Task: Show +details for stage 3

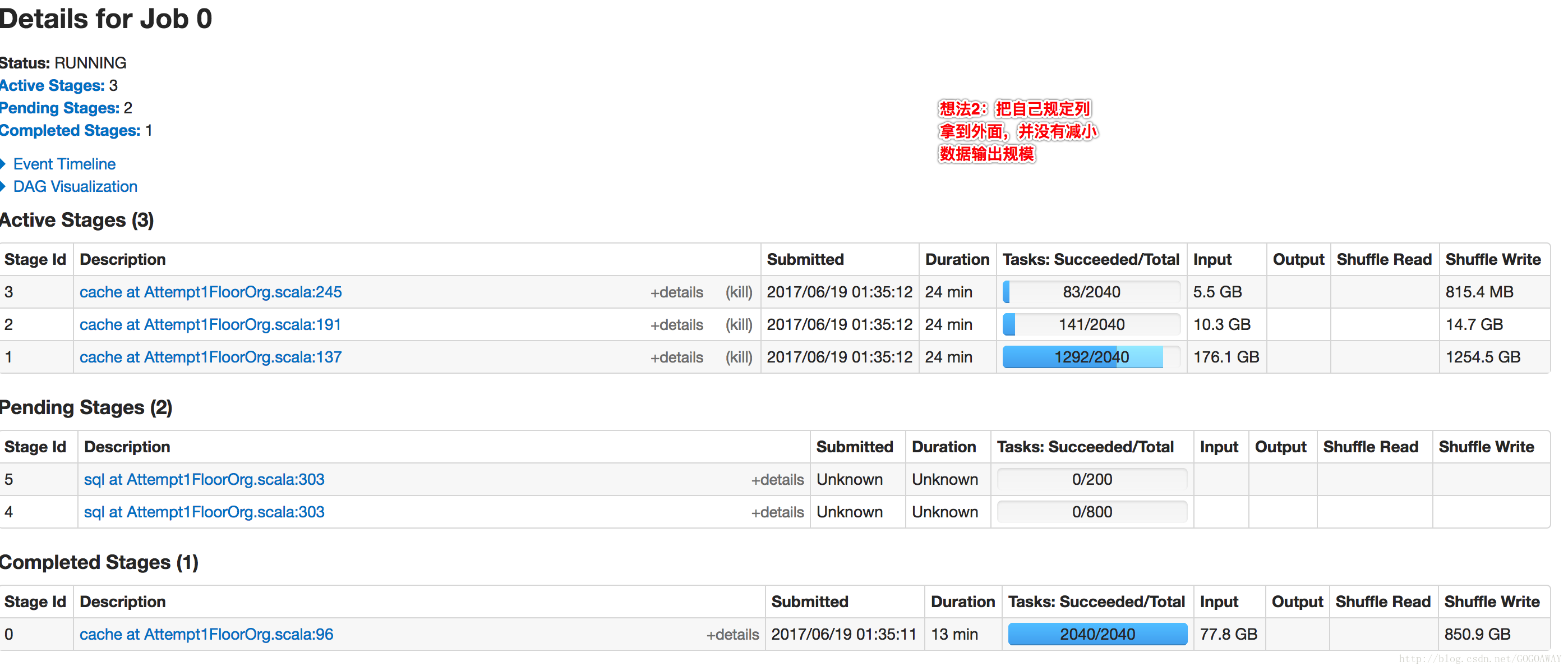Action: point(677,292)
